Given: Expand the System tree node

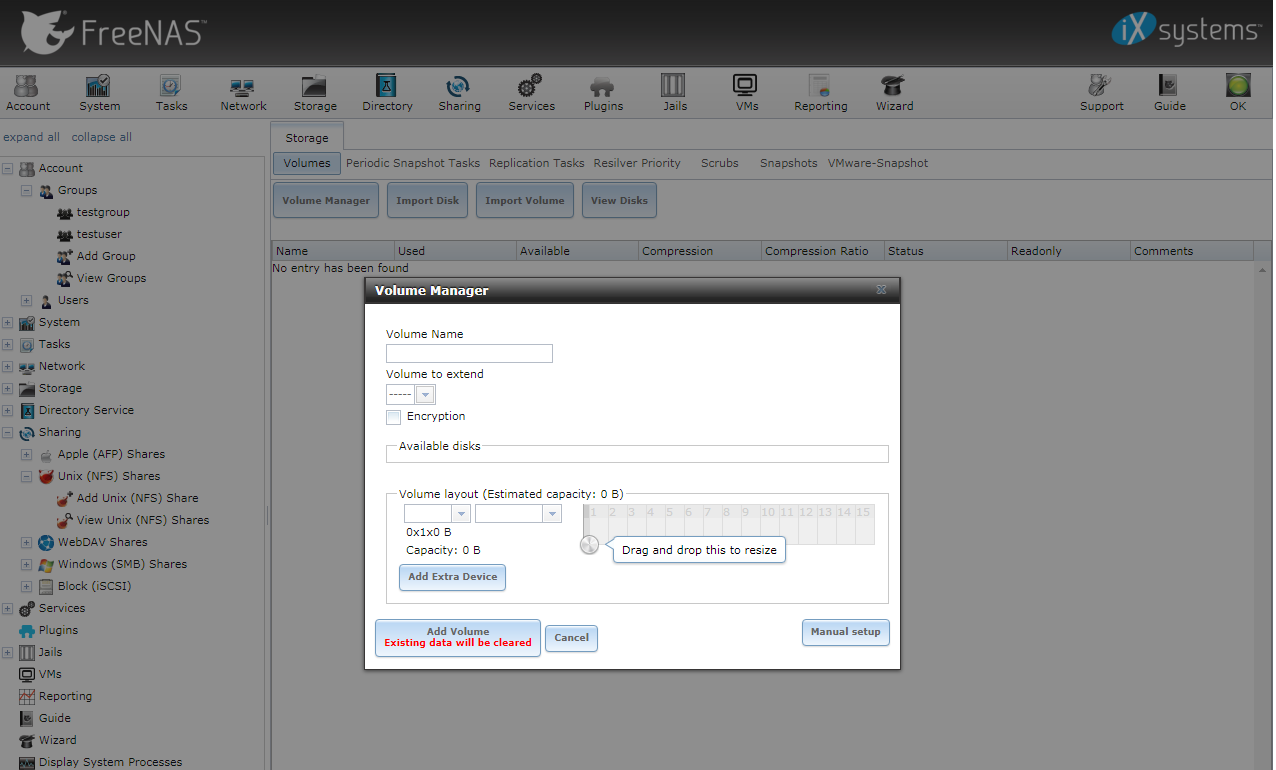Looking at the screenshot, I should pyautogui.click(x=8, y=322).
